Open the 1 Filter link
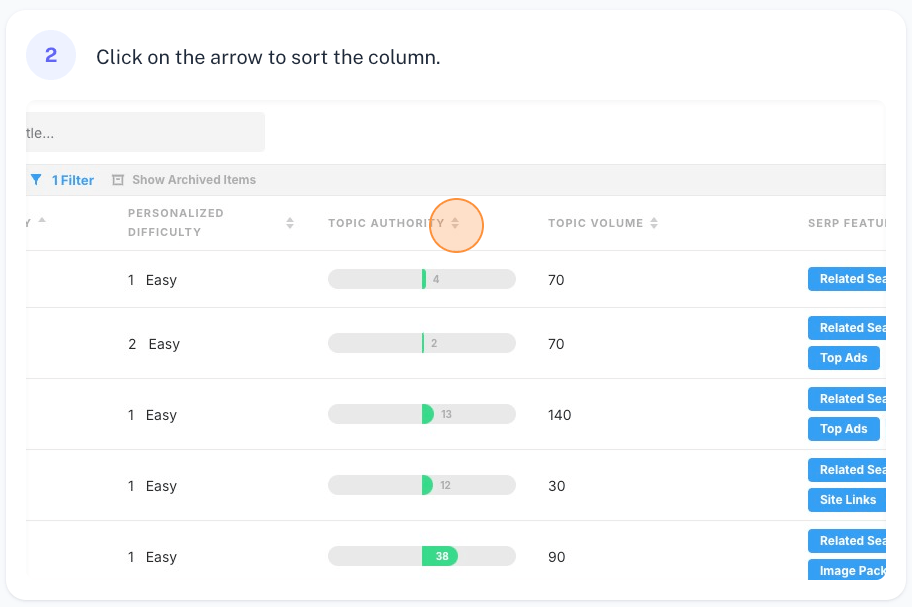This screenshot has width=912, height=607. [x=73, y=180]
